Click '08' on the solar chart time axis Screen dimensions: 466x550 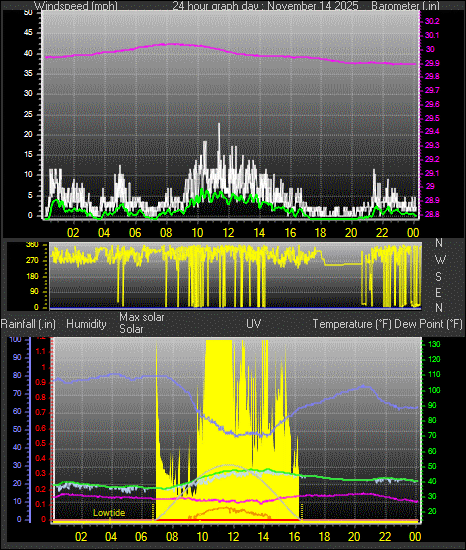pos(171,537)
